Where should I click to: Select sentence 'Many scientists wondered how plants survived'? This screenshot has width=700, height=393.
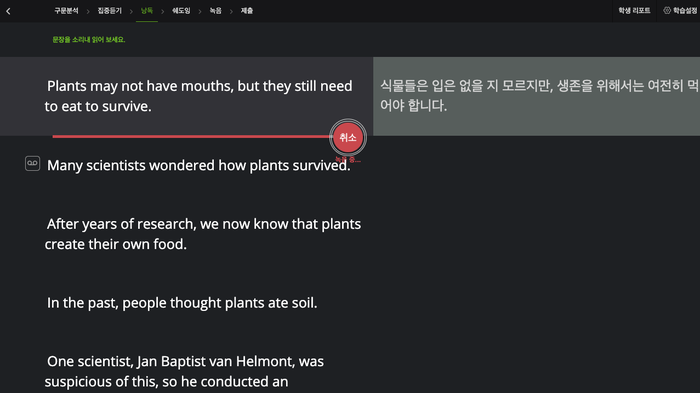(198, 165)
